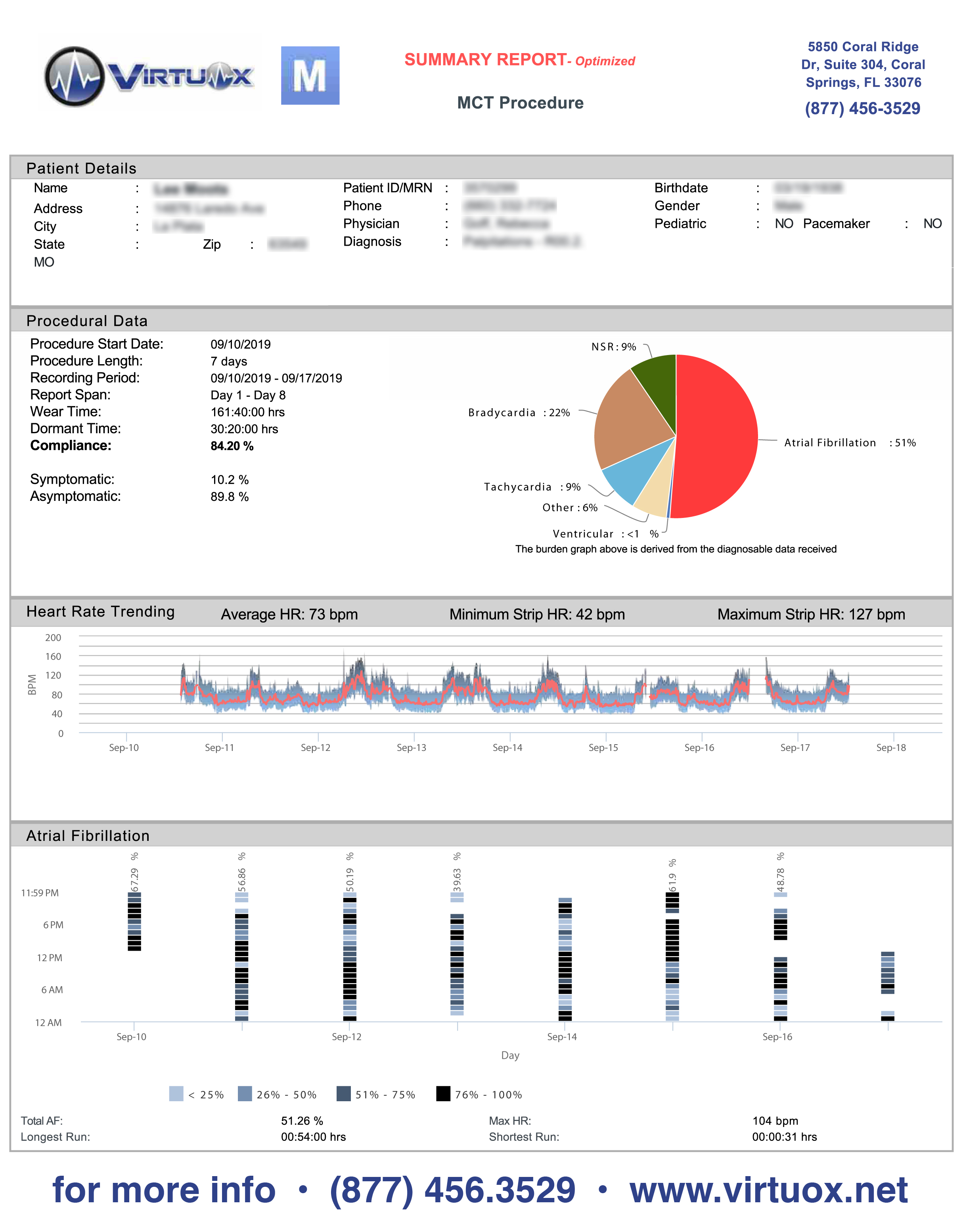
Task: Click the blue M square icon
Action: click(310, 75)
